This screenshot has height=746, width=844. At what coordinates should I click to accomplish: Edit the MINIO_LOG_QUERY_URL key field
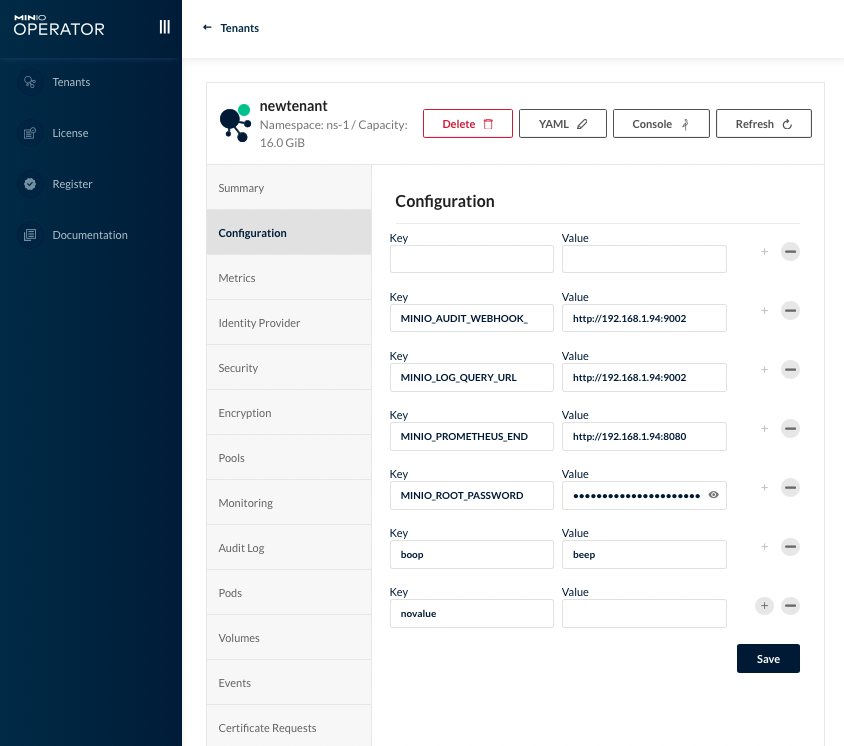472,377
